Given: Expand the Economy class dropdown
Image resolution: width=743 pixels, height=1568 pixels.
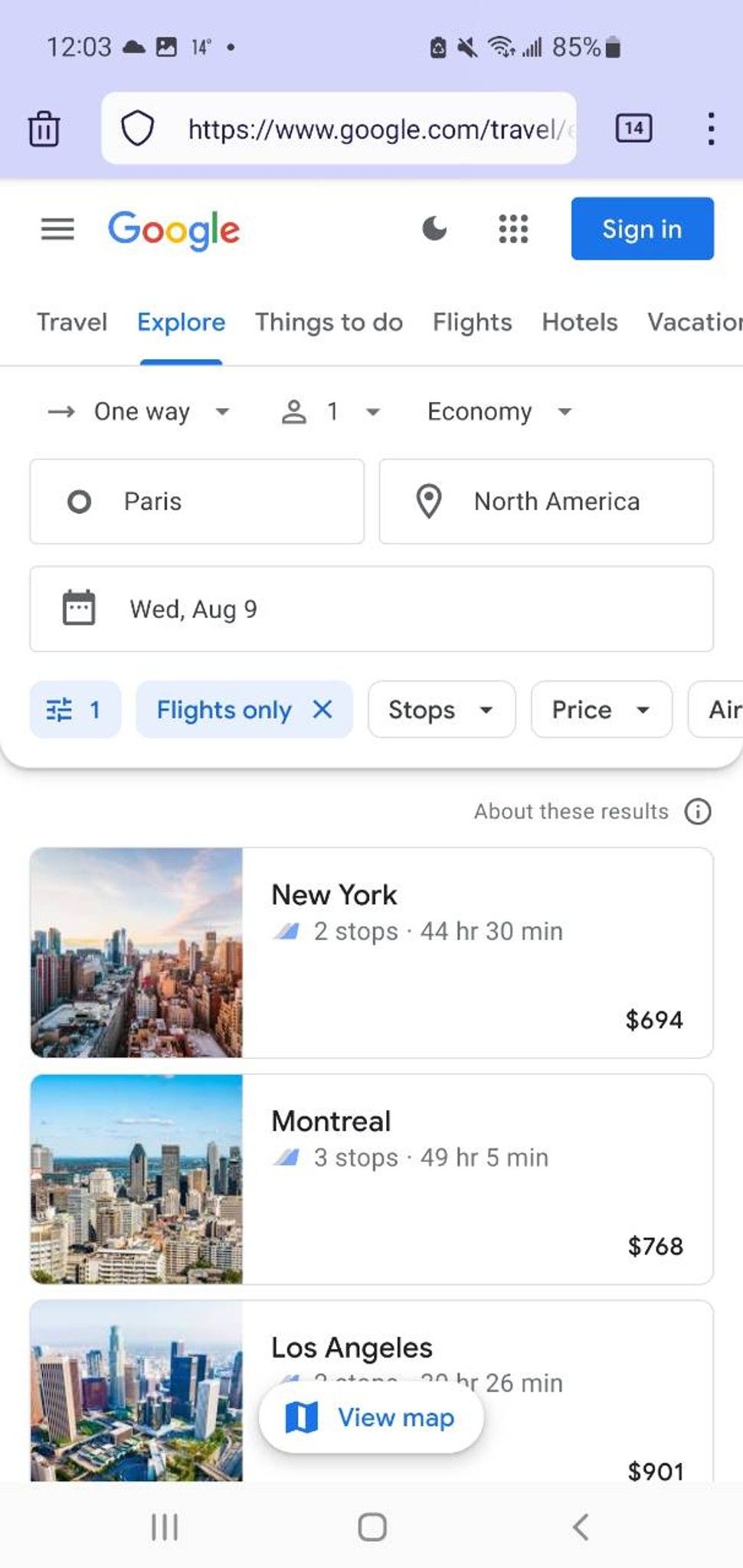Looking at the screenshot, I should 499,412.
